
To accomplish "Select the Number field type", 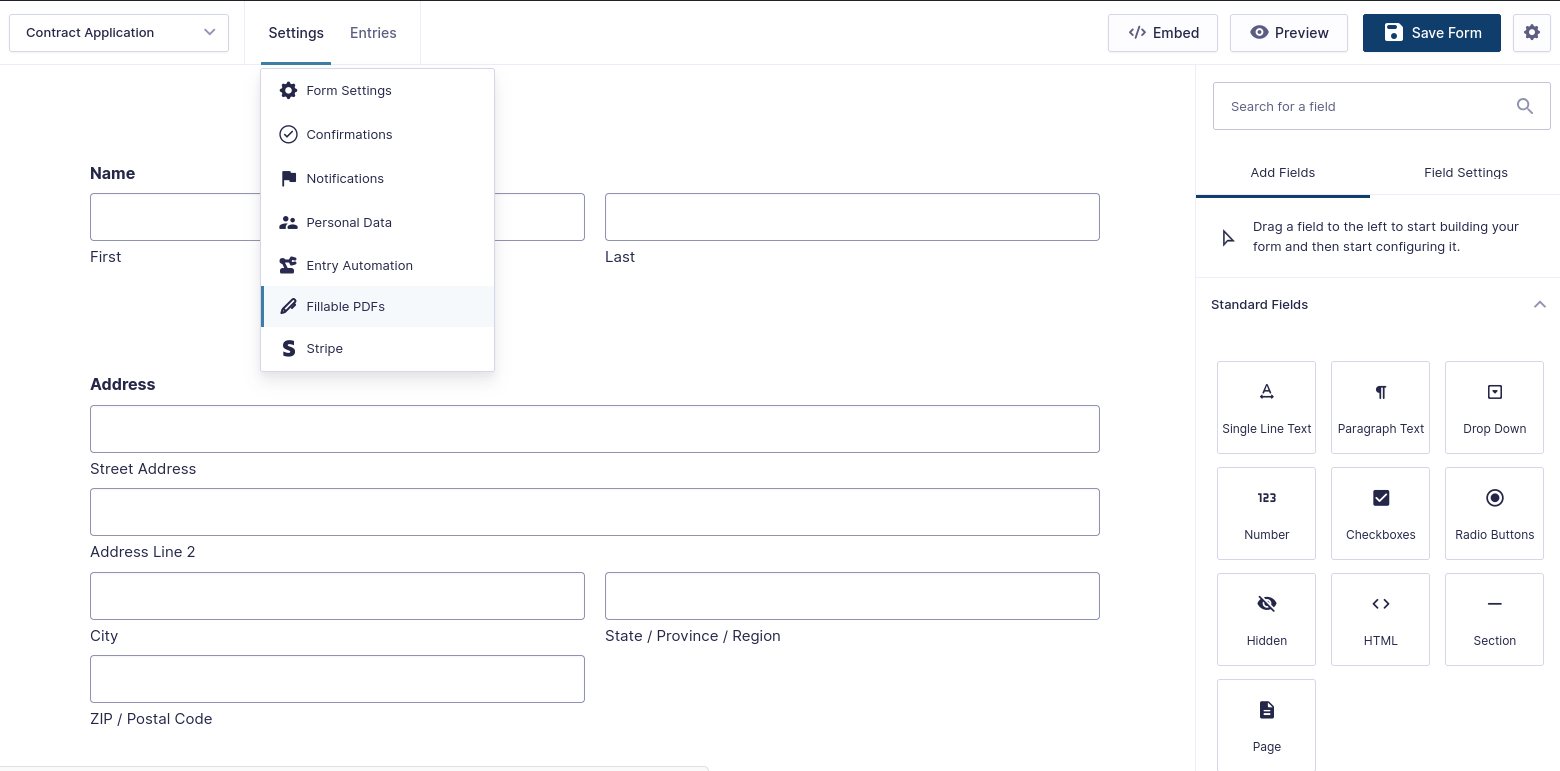I will coord(1266,513).
